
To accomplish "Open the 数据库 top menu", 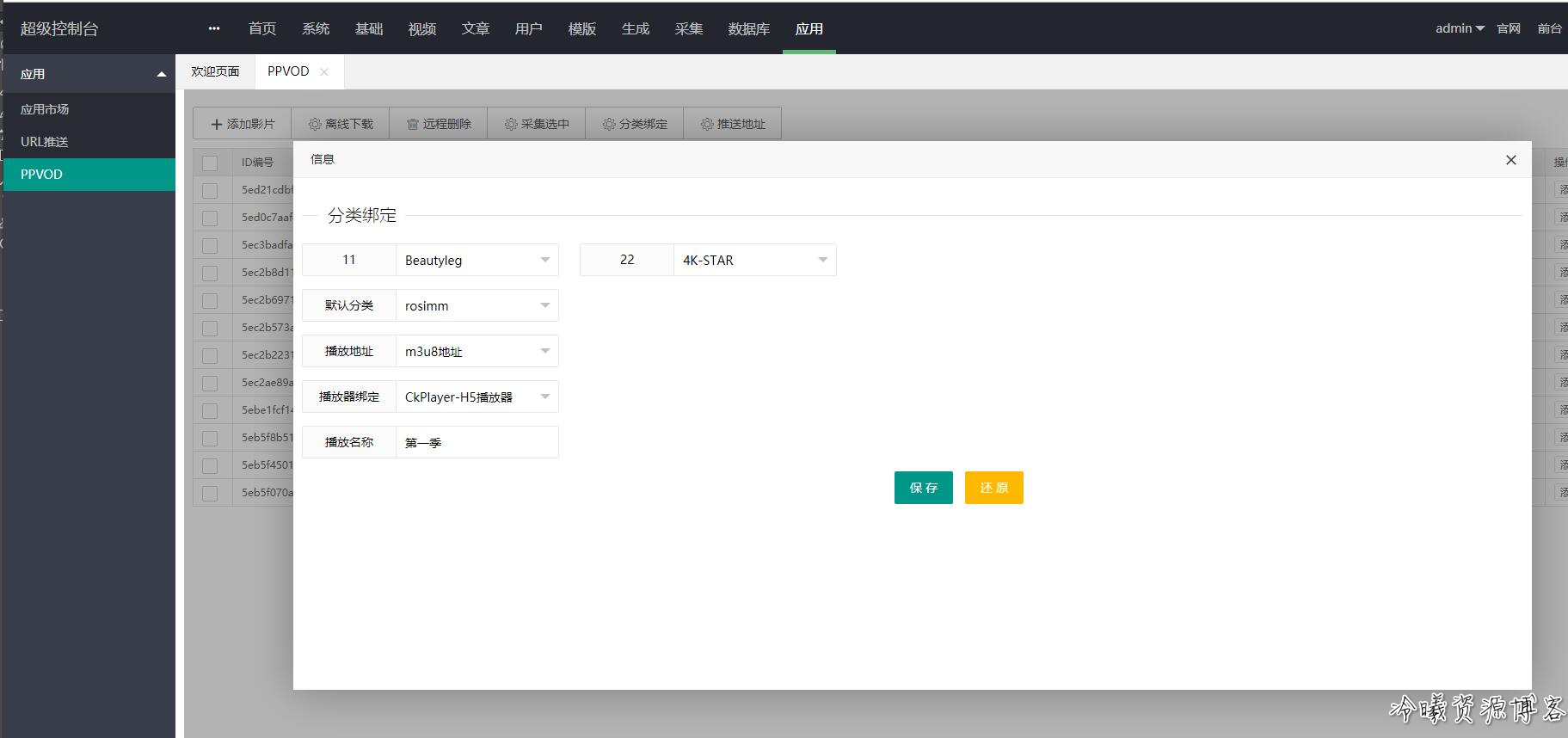I will [x=749, y=28].
